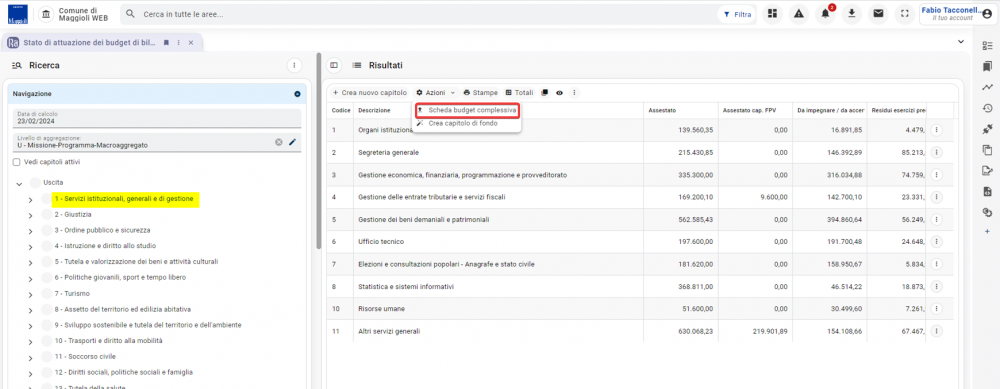1000x389 pixels.
Task: Expand 10 - Trasporti e diritto alla mobilità
Action: [x=30, y=342]
